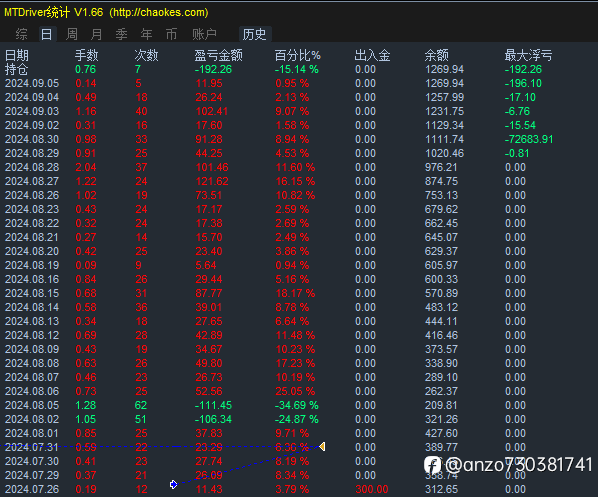Click the blue arrow trade marker

(174, 484)
